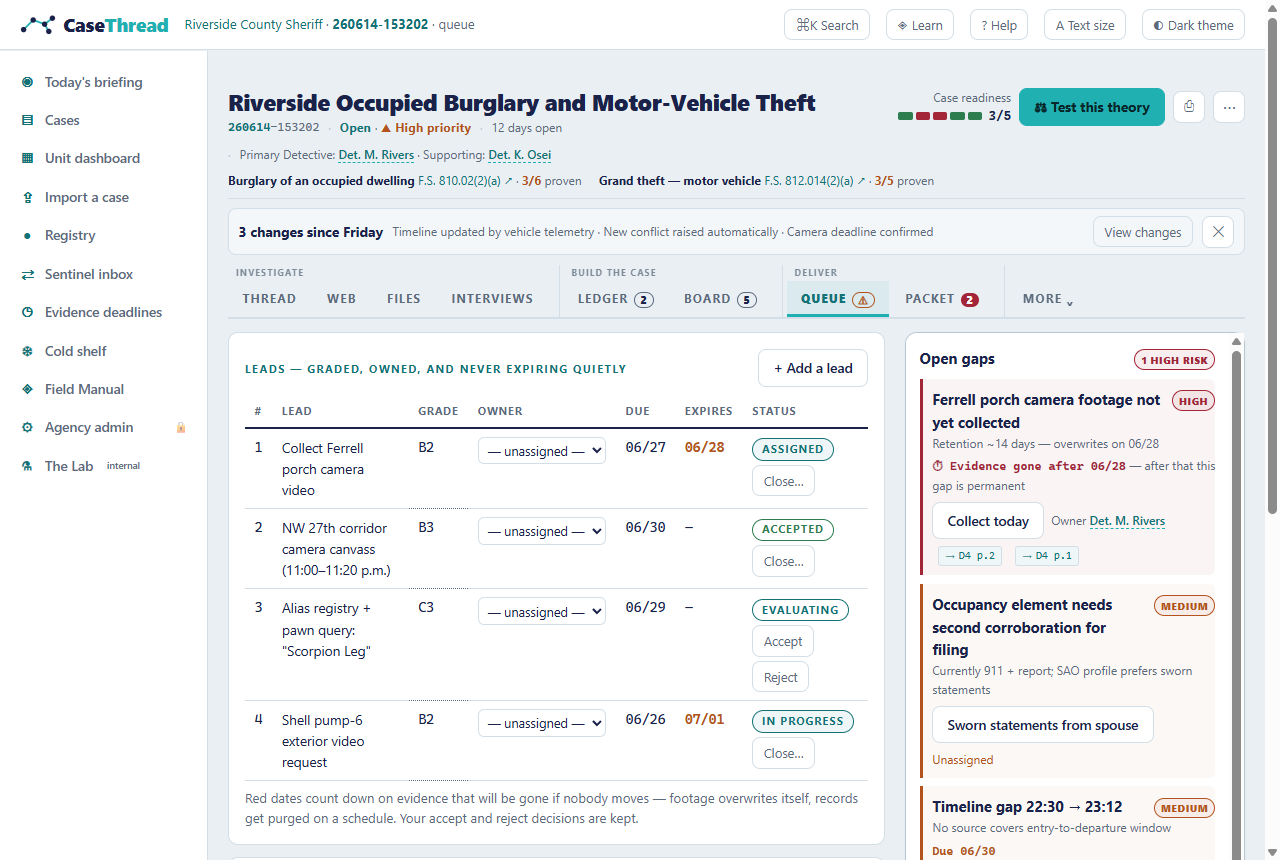This screenshot has width=1280, height=860.
Task: Open the LEDGER tab
Action: [x=615, y=299]
